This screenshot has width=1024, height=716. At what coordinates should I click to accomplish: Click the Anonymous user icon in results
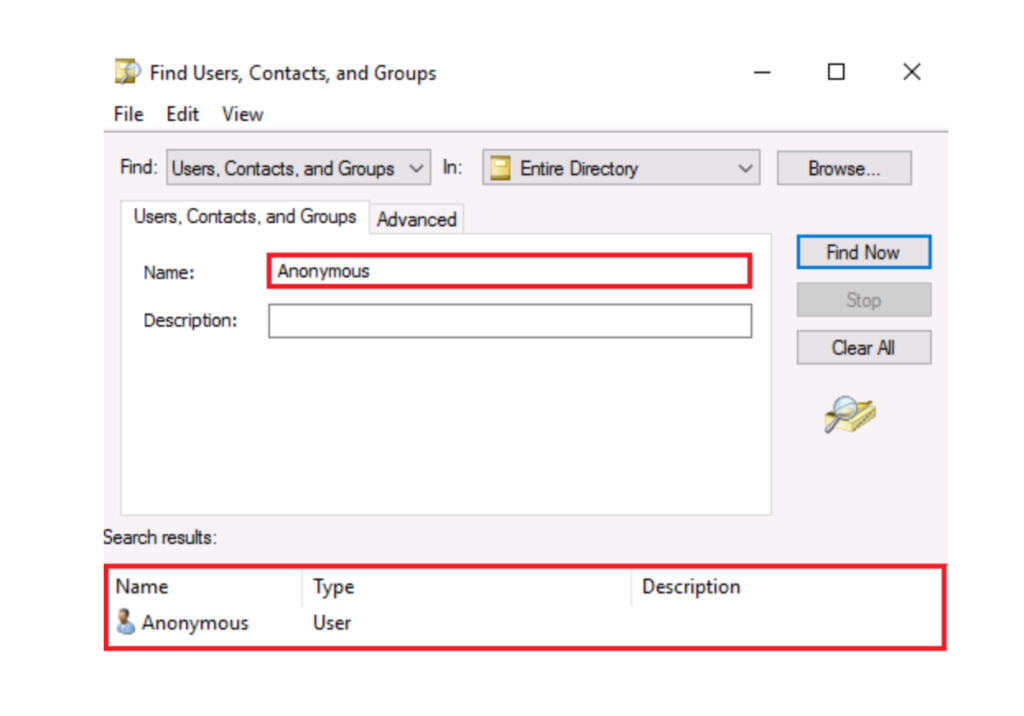point(126,623)
